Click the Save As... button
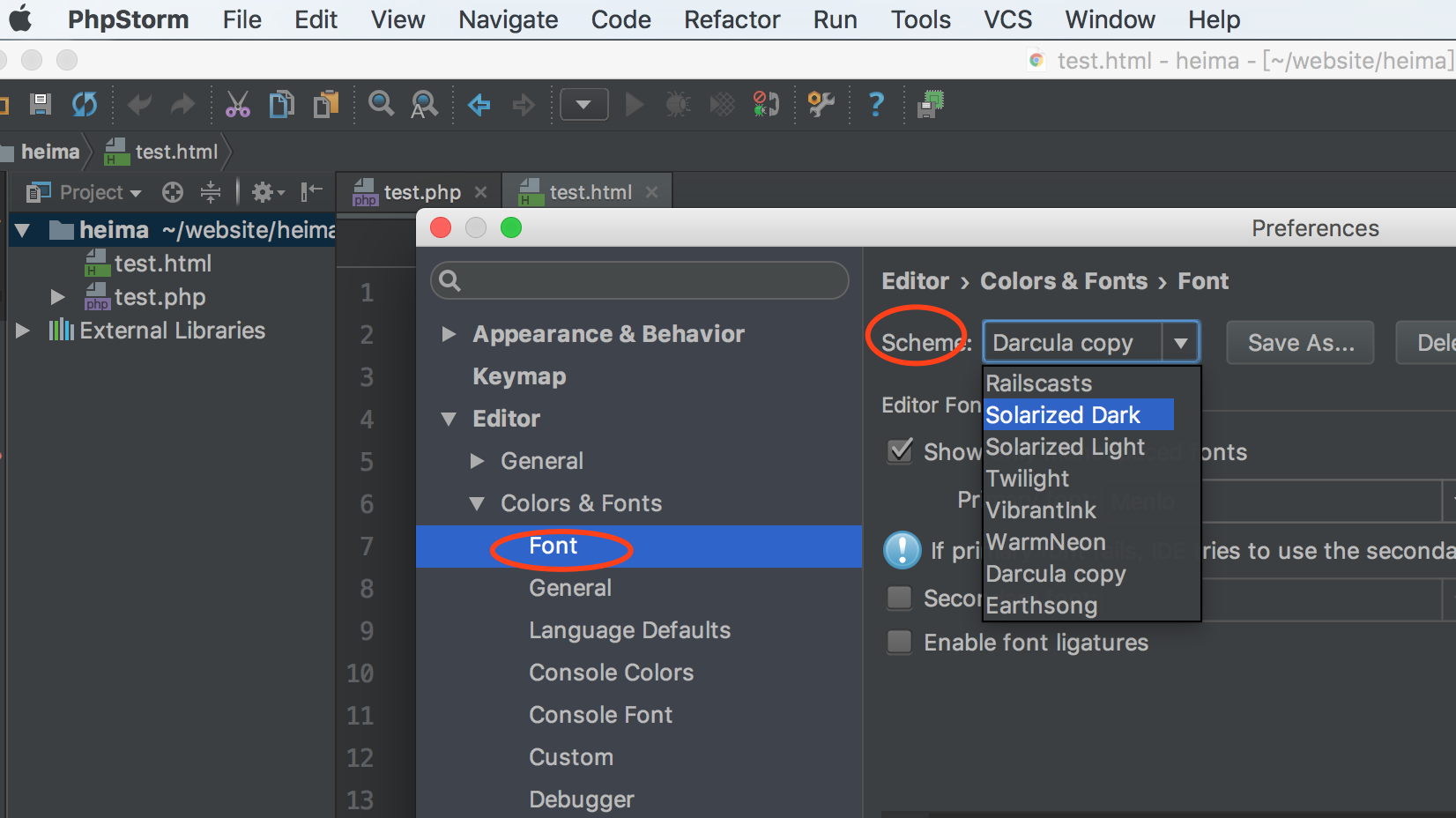The height and width of the screenshot is (818, 1456). (1301, 343)
